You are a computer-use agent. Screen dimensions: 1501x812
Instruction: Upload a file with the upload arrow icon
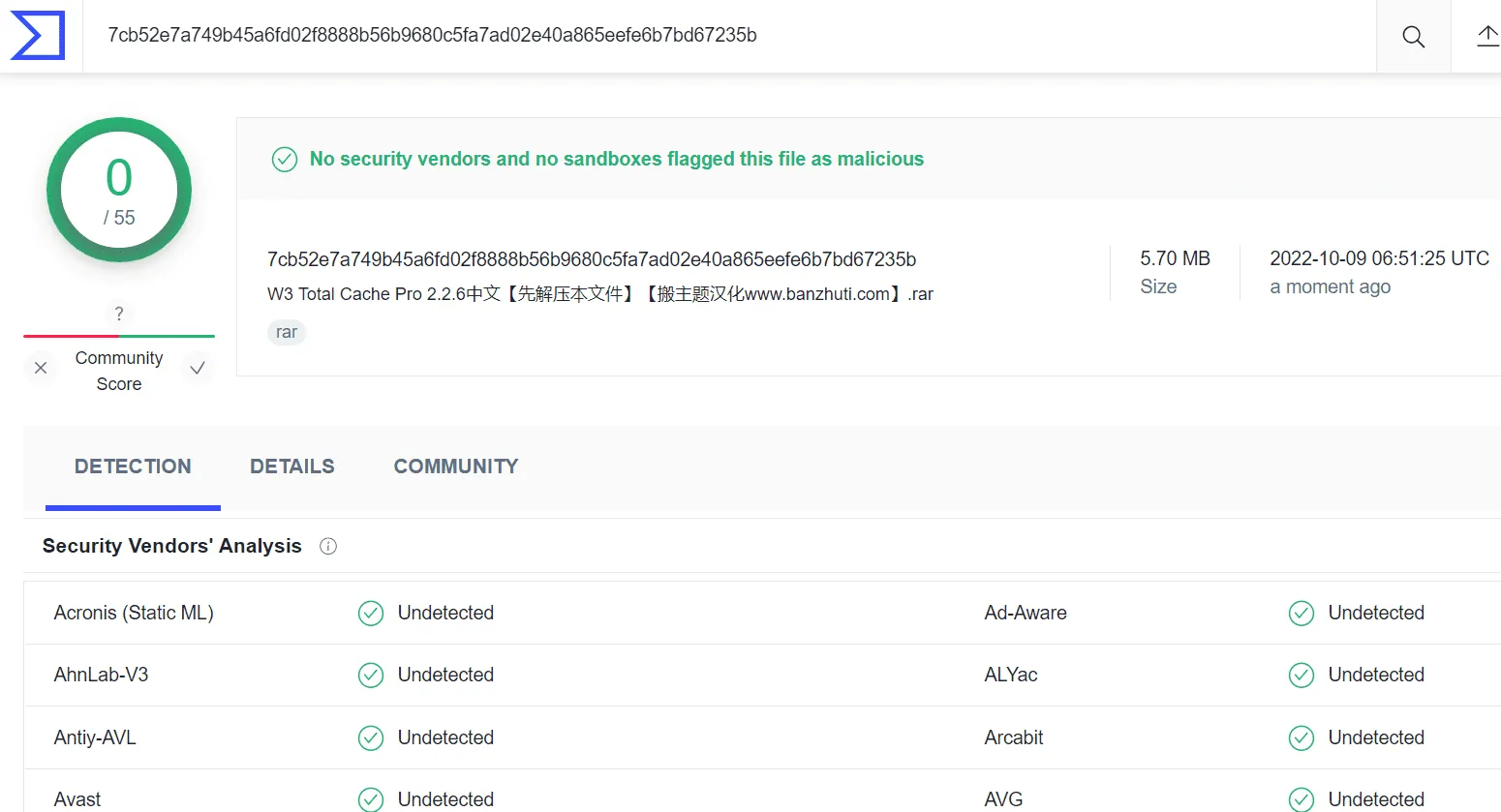(1487, 37)
